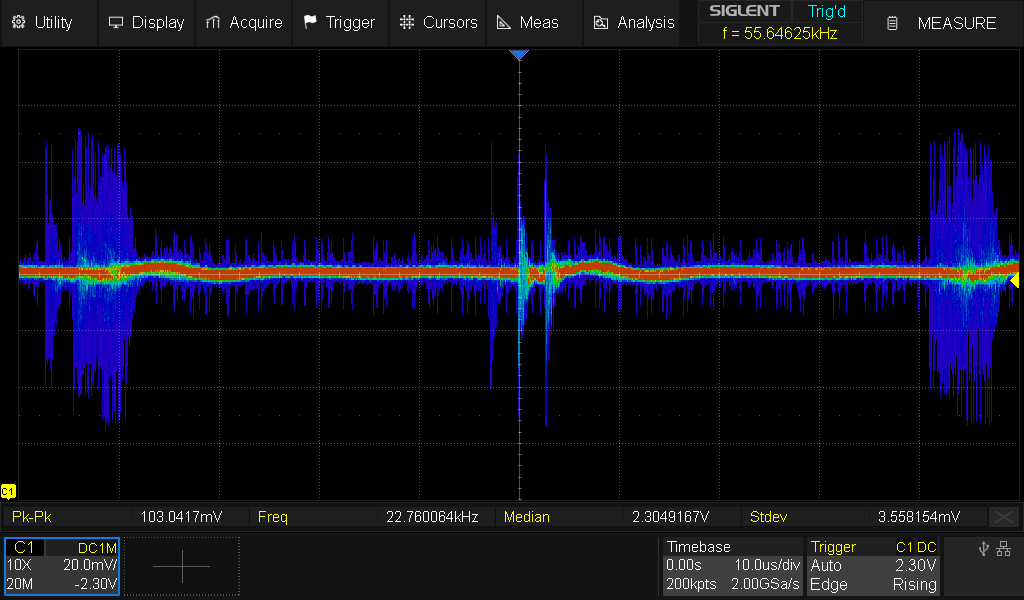The height and width of the screenshot is (600, 1024).
Task: Open the Timebase settings box
Action: coord(732,566)
